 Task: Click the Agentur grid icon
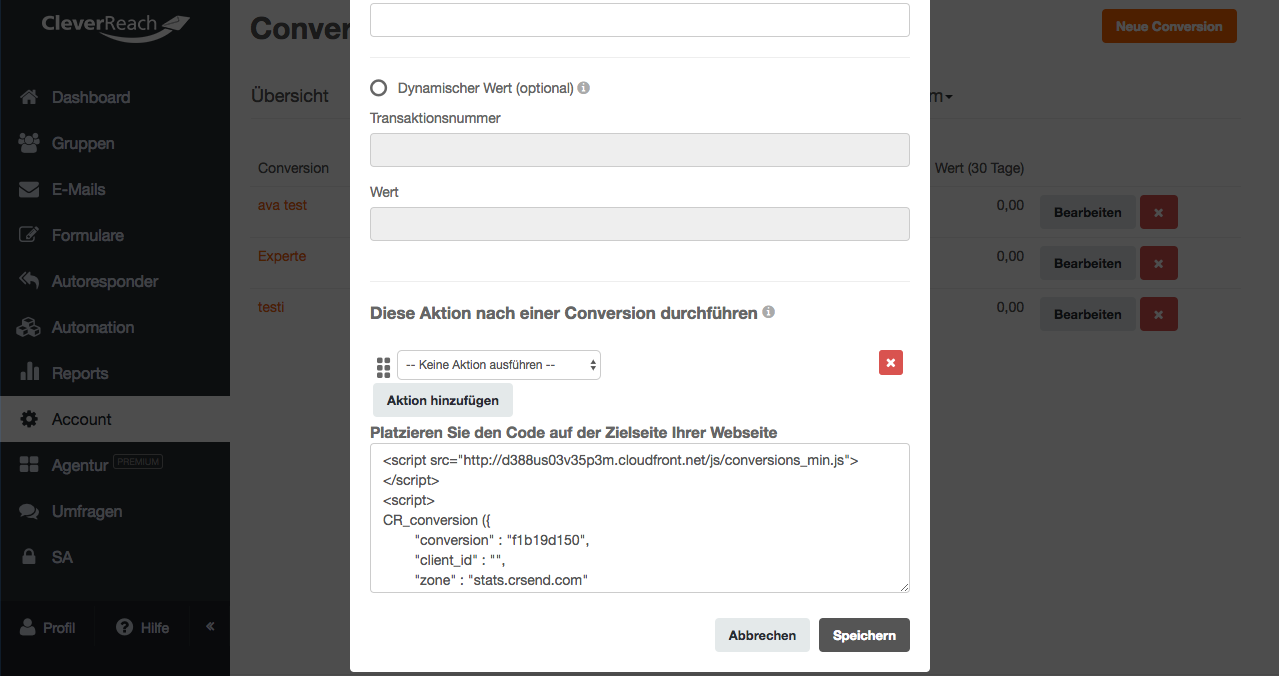(29, 465)
